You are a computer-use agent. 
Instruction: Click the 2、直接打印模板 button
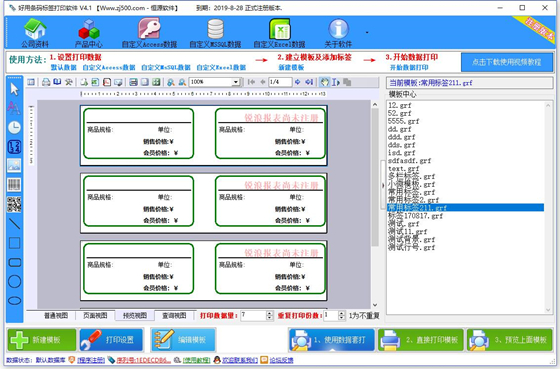(421, 340)
